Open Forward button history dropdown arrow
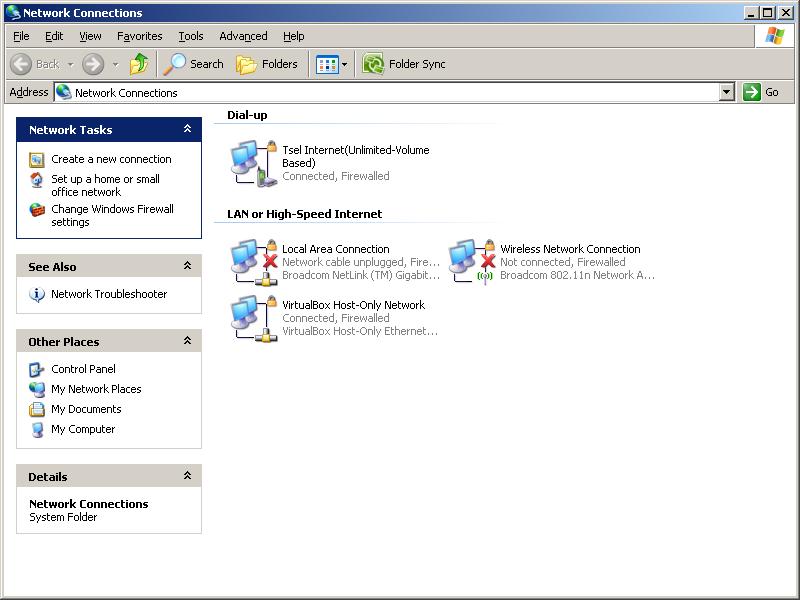 click(x=115, y=64)
